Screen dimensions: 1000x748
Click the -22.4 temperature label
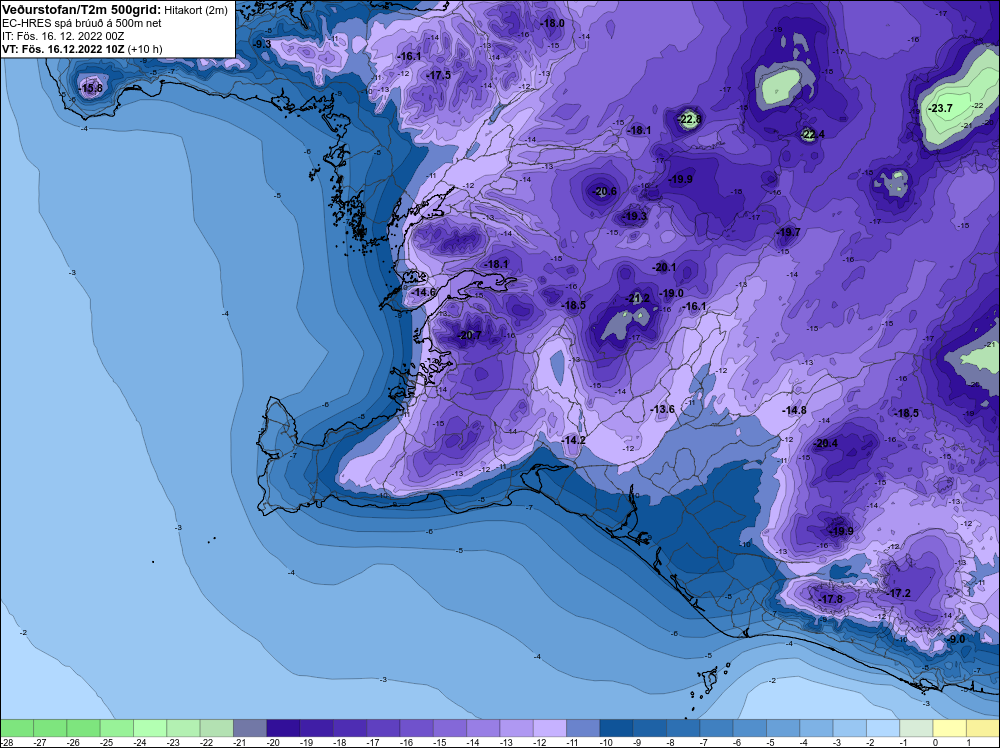pyautogui.click(x=812, y=135)
